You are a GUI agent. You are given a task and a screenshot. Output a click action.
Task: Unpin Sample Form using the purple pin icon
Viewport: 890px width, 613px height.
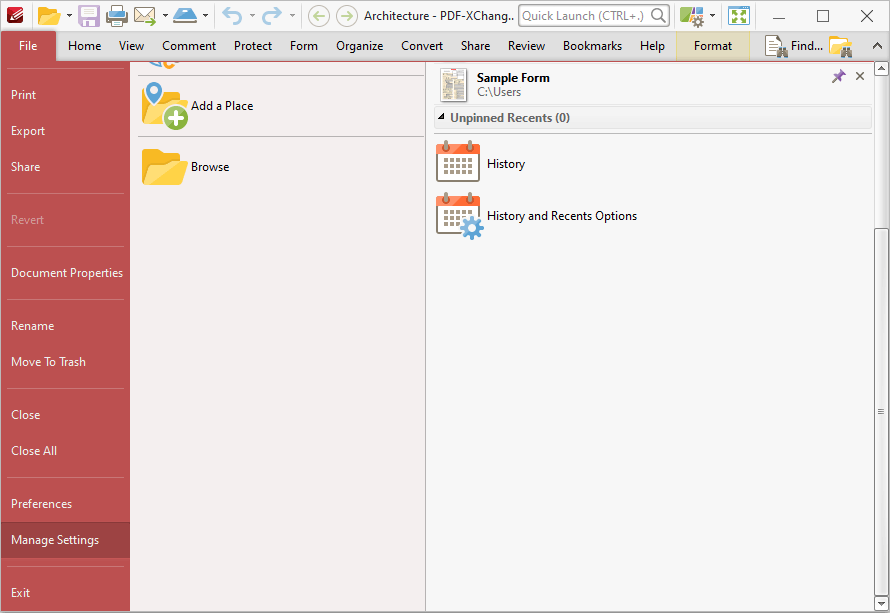coord(838,76)
